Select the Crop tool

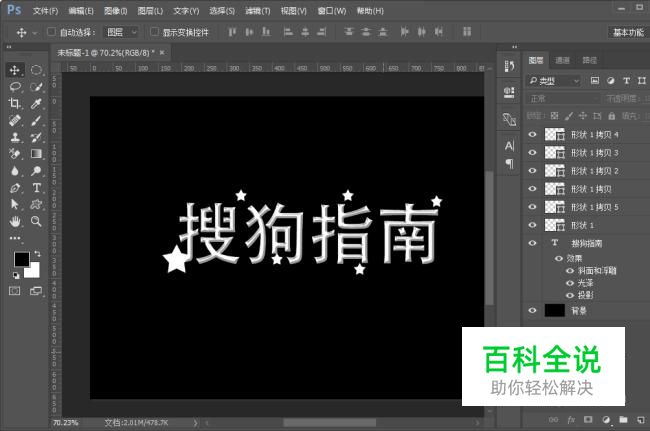point(15,103)
